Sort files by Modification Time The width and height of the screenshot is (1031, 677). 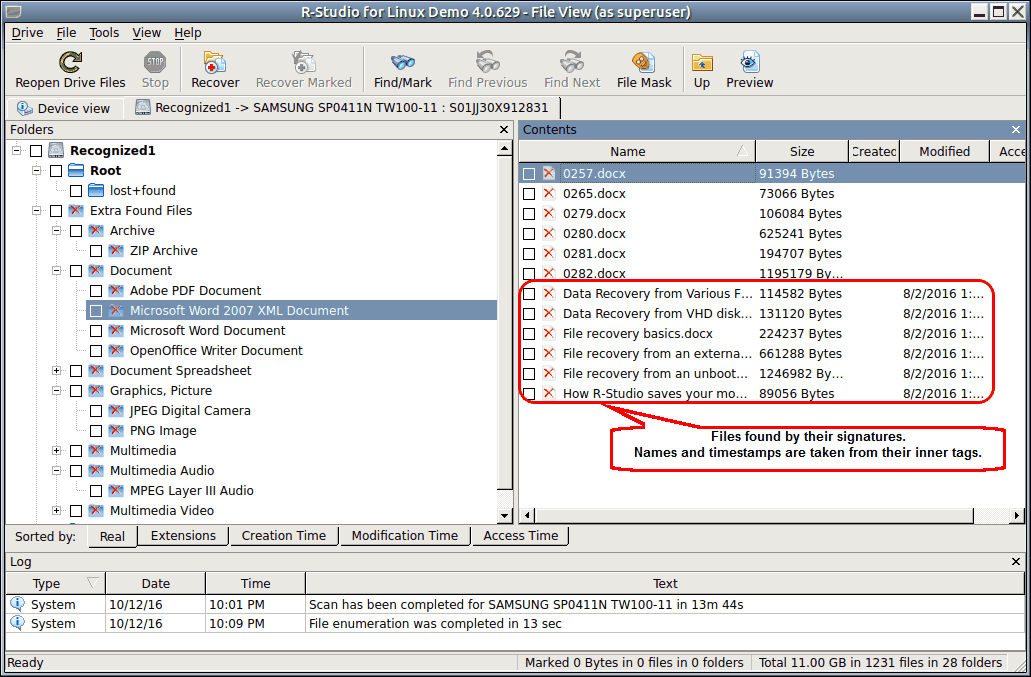point(404,536)
